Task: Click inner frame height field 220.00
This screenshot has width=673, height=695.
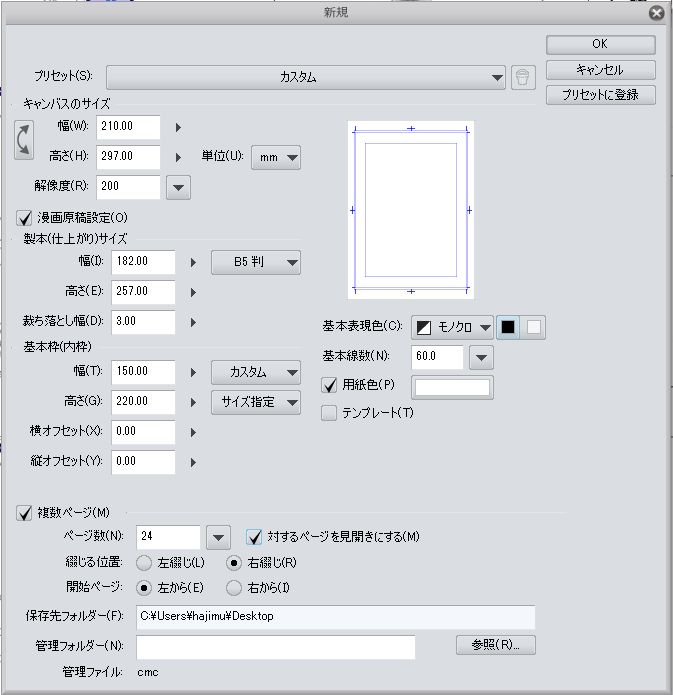Action: point(143,402)
